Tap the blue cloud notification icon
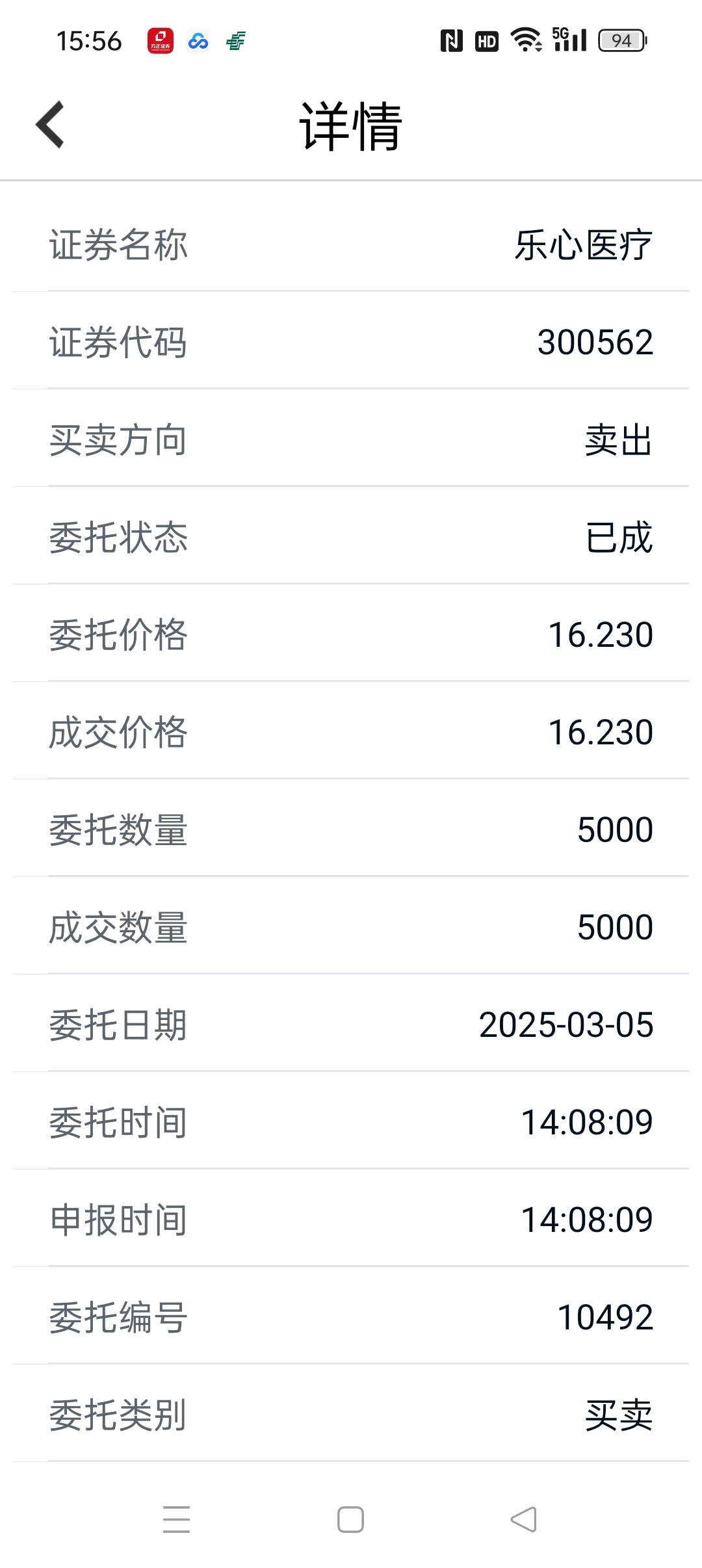Viewport: 702px width, 1568px height. pos(198,41)
